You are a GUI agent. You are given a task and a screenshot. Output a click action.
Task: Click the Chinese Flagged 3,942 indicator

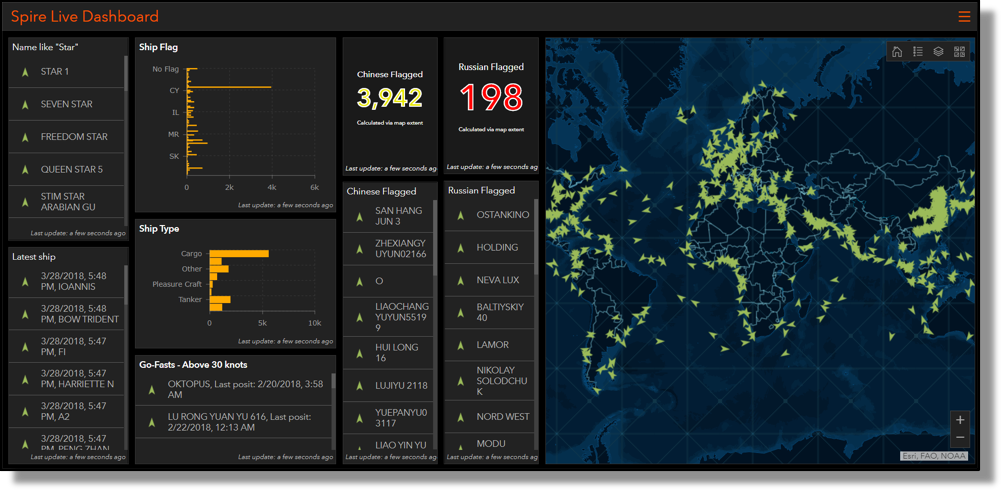tap(390, 98)
